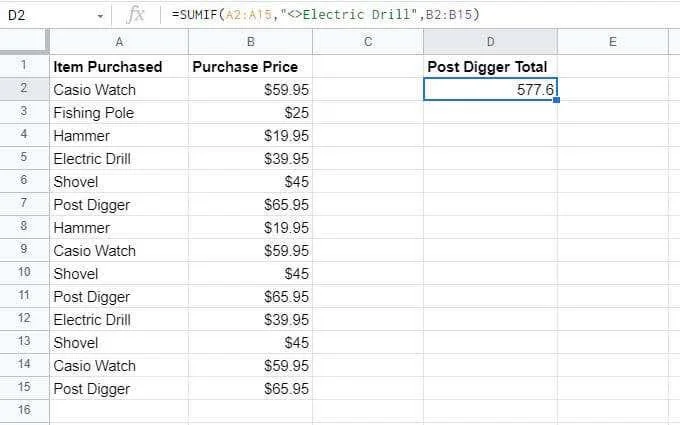The width and height of the screenshot is (680, 425).
Task: Select row 2 header
Action: coord(24,89)
